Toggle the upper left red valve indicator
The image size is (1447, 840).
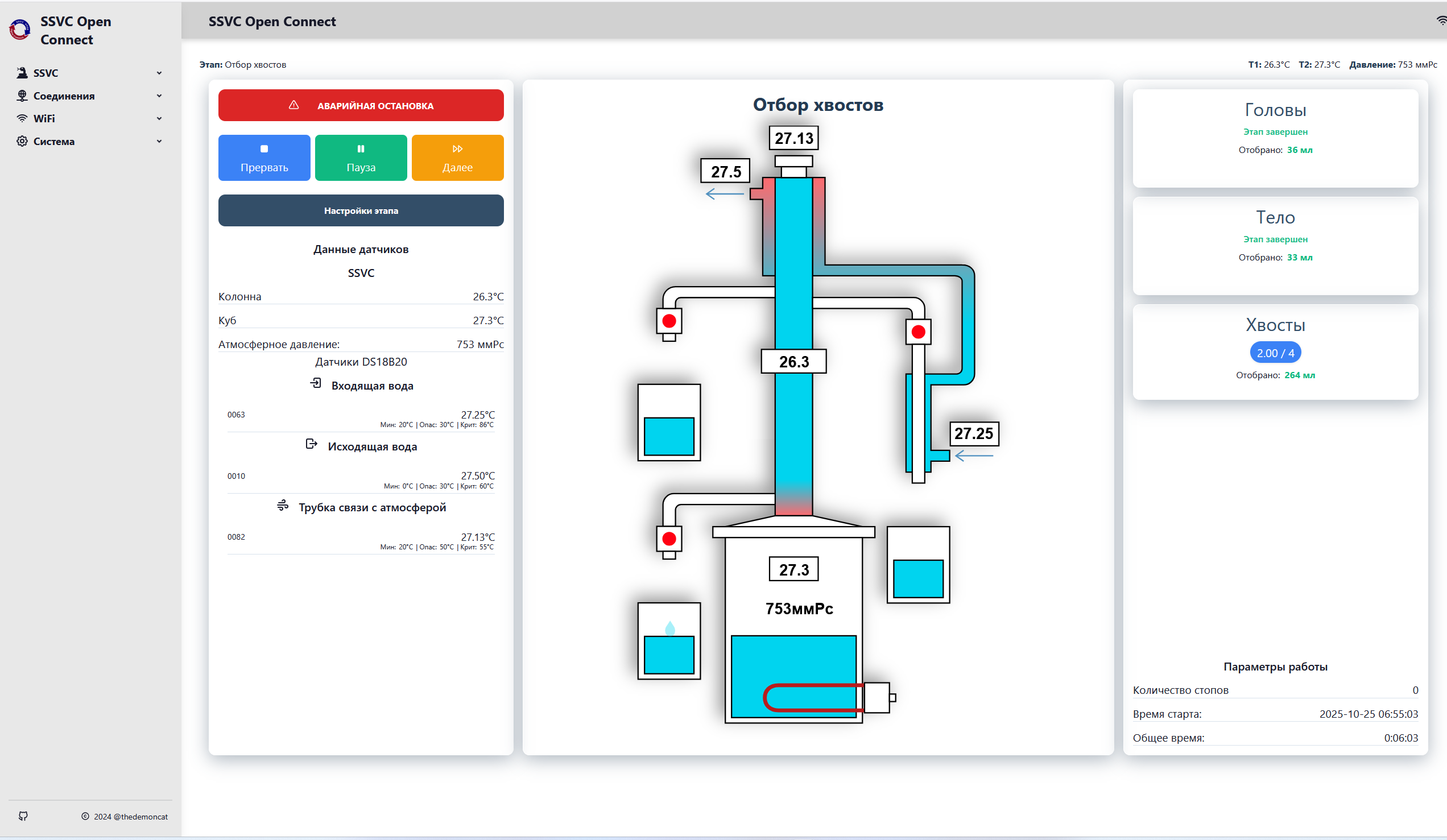(669, 321)
